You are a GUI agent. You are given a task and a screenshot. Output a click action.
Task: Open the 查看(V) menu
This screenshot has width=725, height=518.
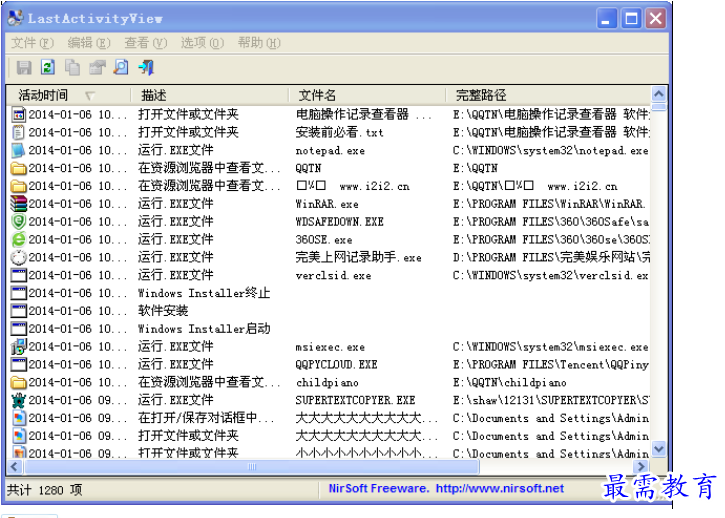[x=146, y=43]
